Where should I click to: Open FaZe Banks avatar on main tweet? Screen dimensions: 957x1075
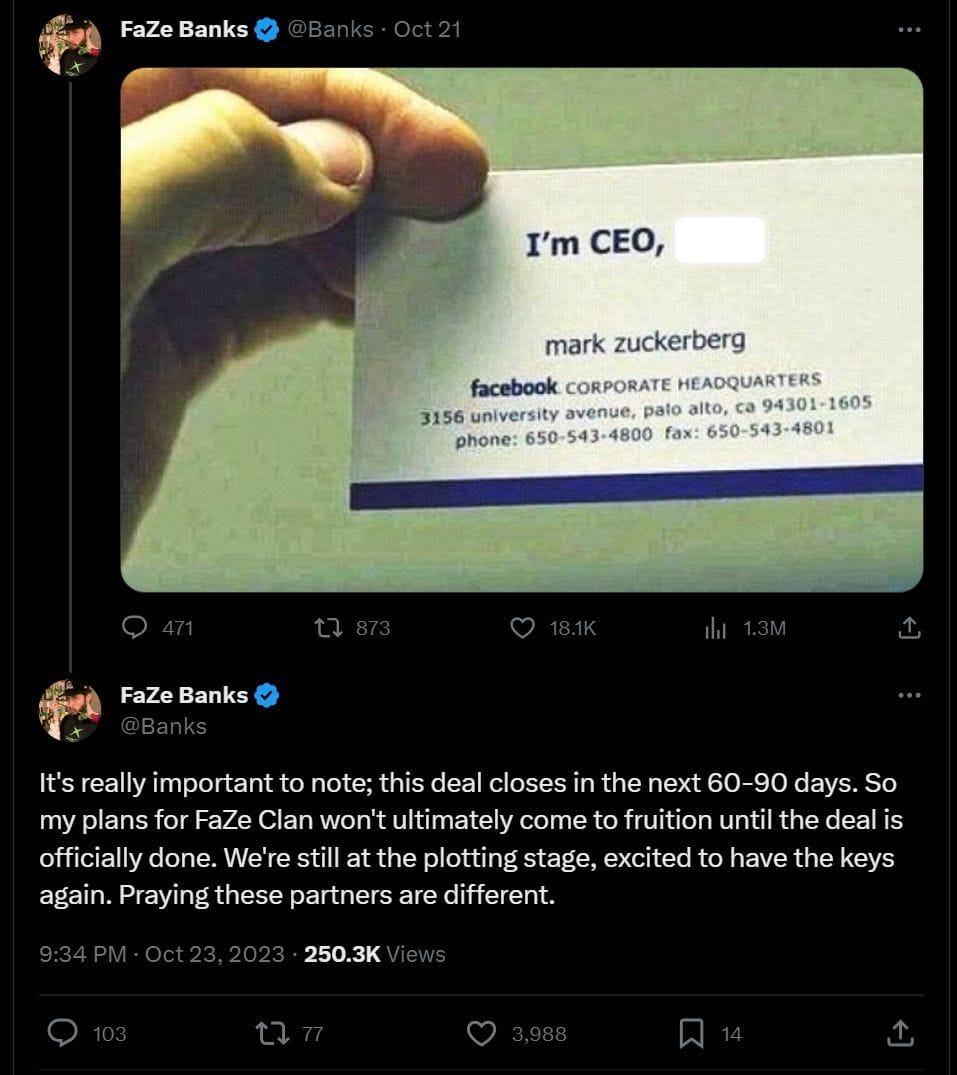[x=69, y=710]
